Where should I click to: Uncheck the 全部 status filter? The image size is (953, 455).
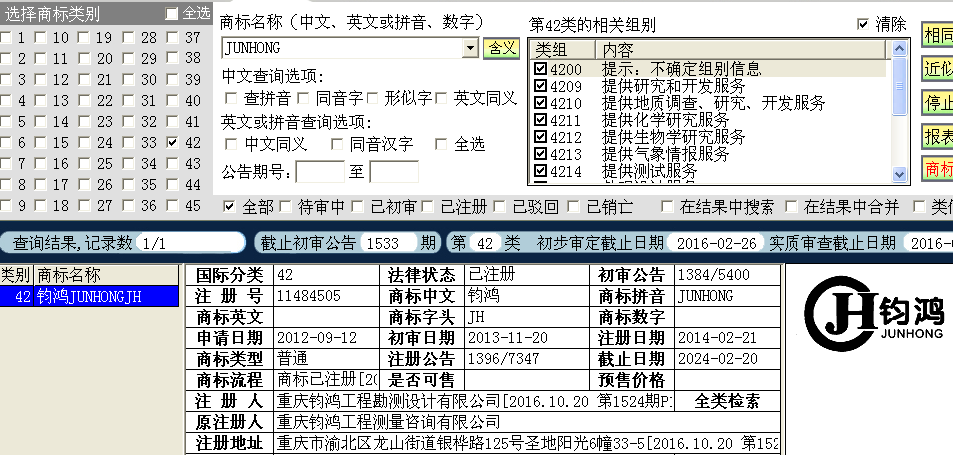(x=229, y=207)
